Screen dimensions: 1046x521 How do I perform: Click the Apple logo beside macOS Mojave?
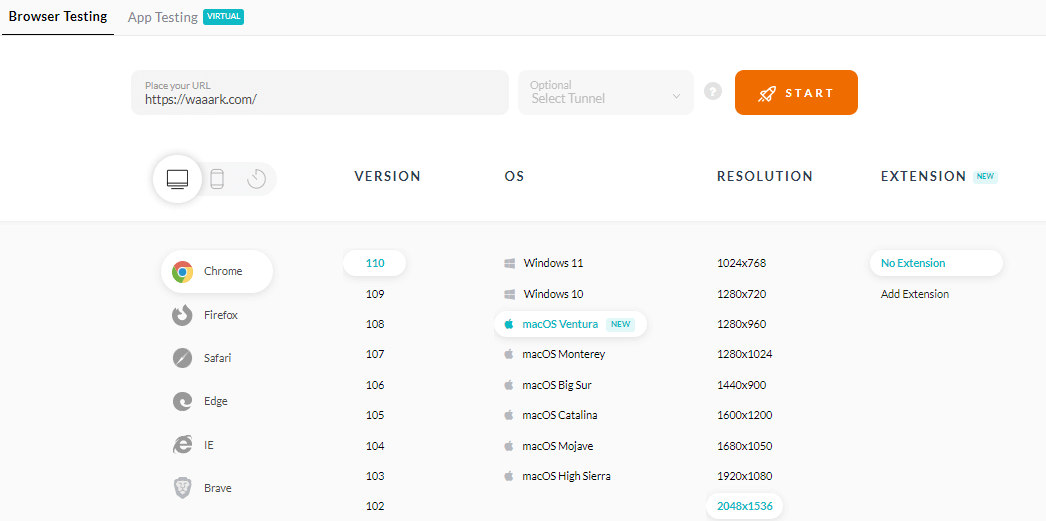[x=509, y=446]
